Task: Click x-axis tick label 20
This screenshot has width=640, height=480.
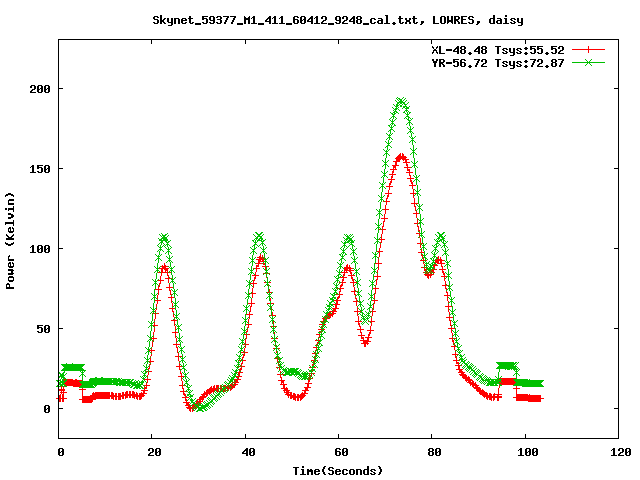Action: tap(155, 452)
